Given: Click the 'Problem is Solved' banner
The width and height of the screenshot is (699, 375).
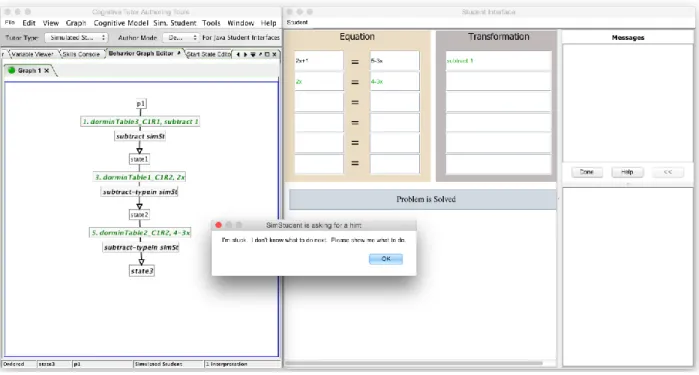Looking at the screenshot, I should pos(423,199).
